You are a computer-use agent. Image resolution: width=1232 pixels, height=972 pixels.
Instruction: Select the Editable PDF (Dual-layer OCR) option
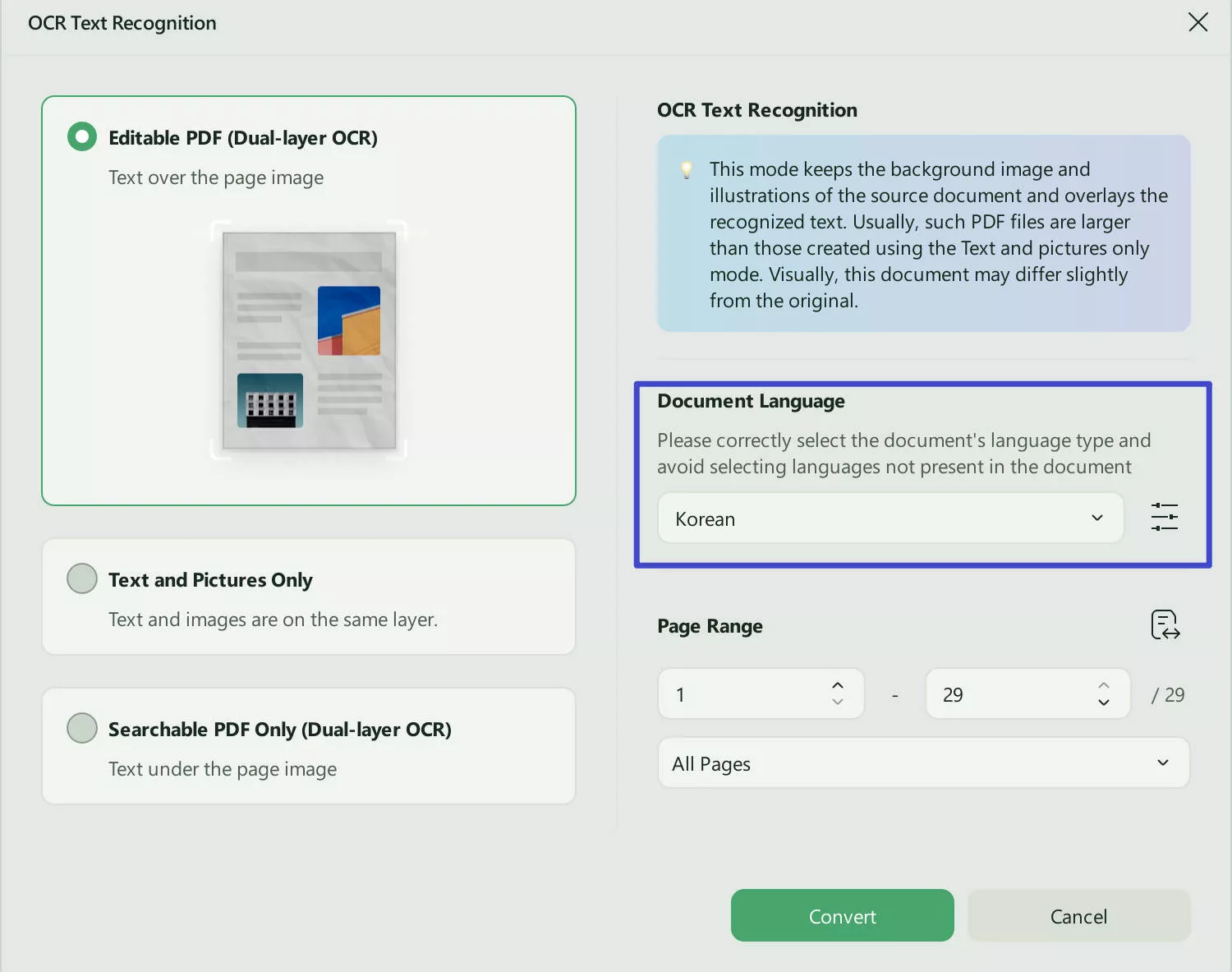(x=81, y=136)
